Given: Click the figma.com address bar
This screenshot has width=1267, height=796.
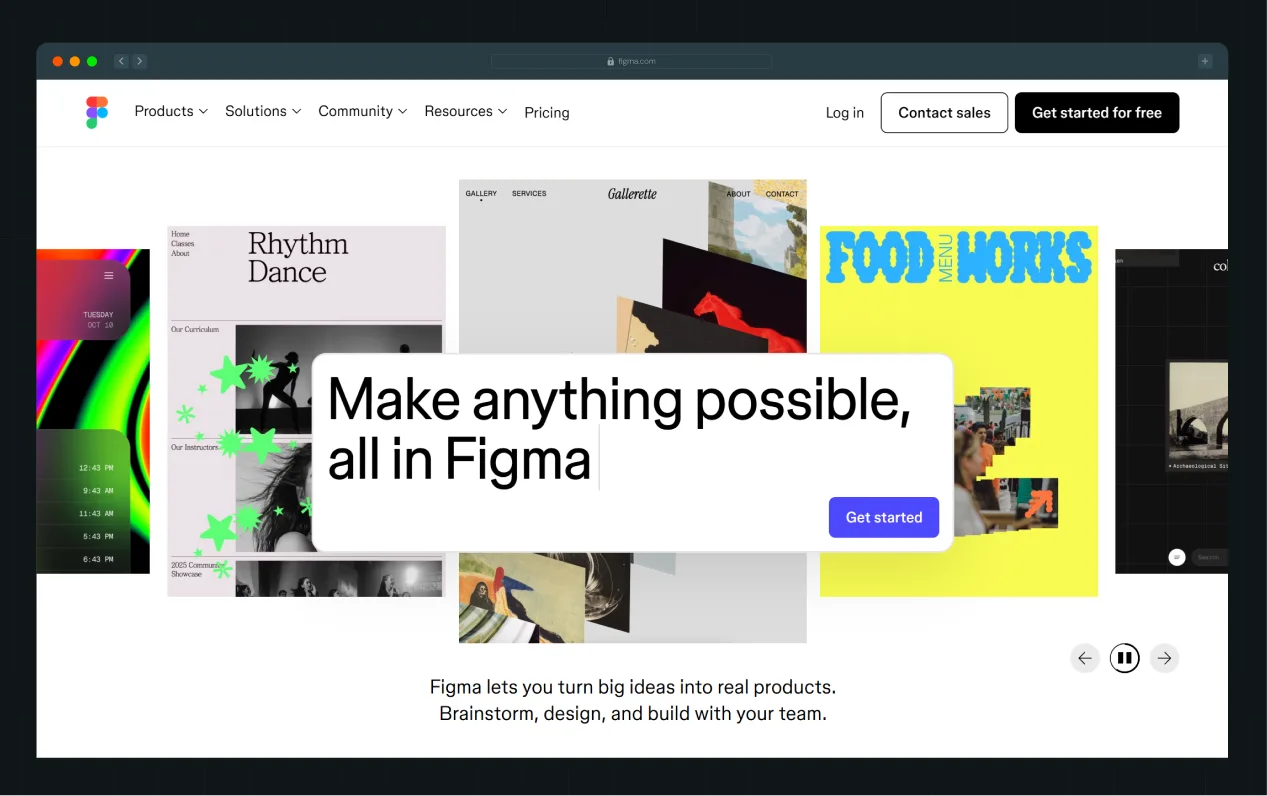Looking at the screenshot, I should [x=632, y=61].
